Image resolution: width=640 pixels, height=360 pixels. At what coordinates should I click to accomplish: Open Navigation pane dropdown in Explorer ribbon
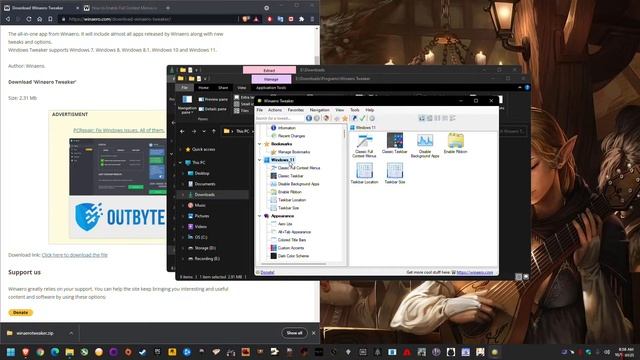coord(187,104)
